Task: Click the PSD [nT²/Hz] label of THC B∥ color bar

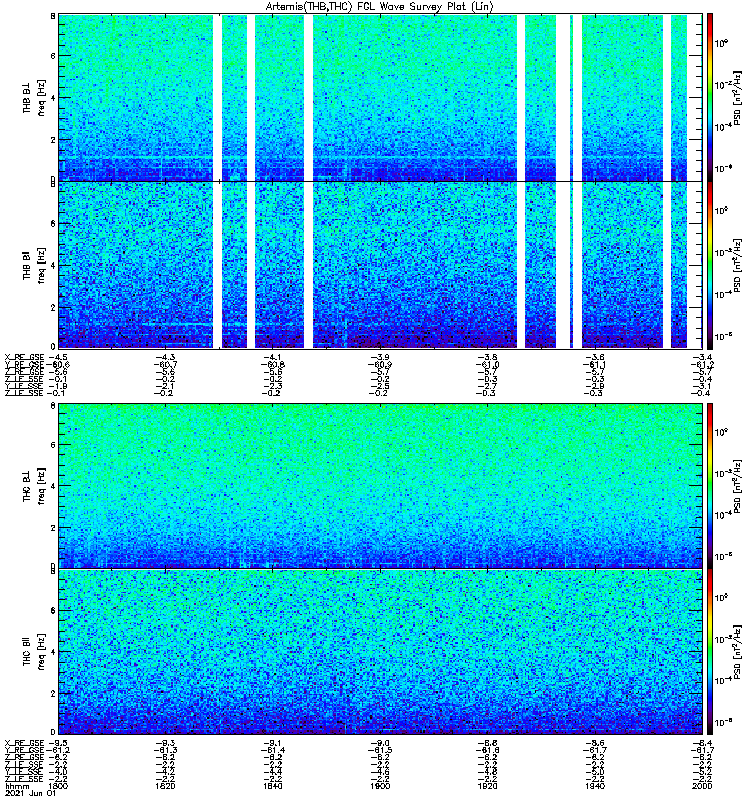Action: 738,652
